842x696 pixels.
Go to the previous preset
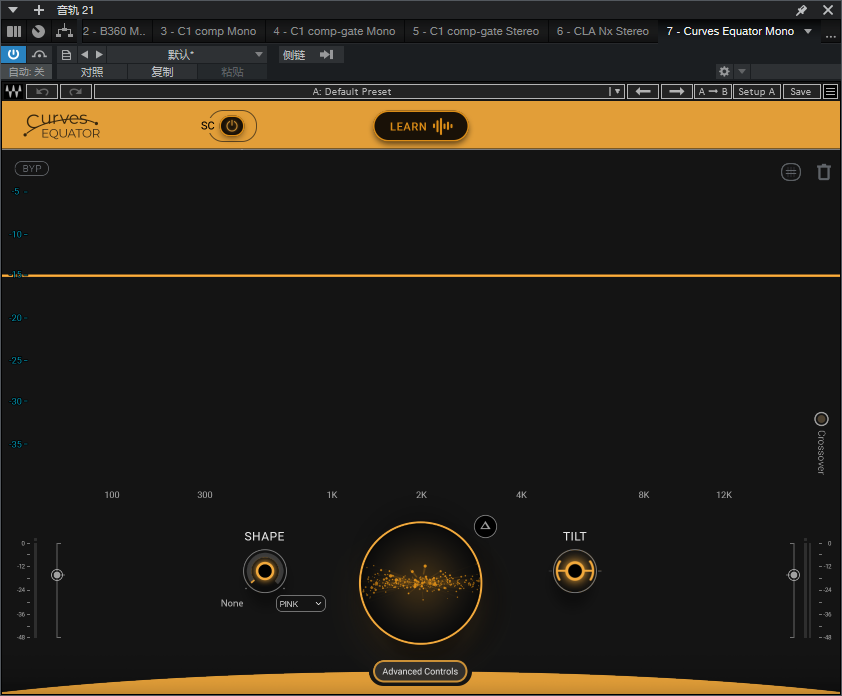coord(84,54)
